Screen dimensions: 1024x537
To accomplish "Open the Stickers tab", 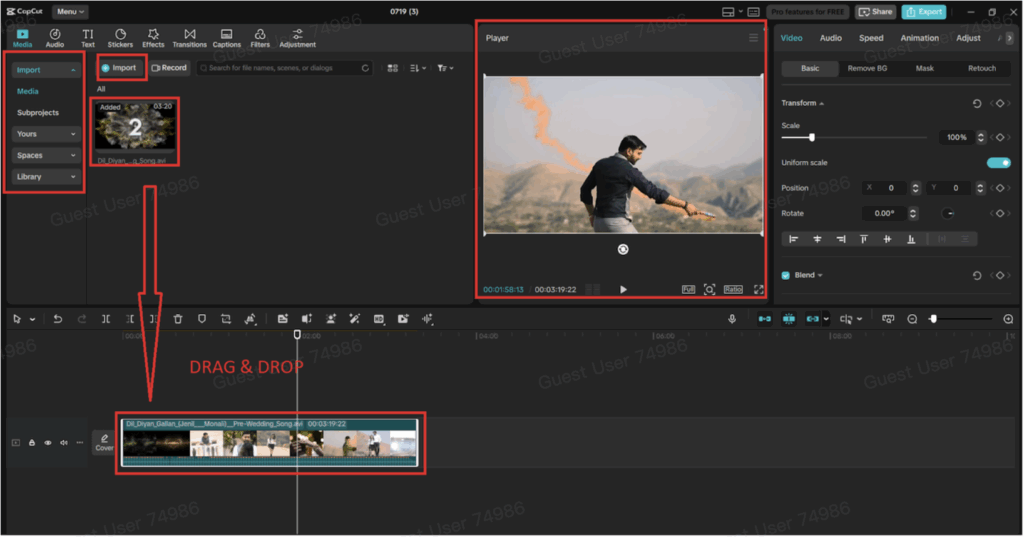I will (120, 39).
